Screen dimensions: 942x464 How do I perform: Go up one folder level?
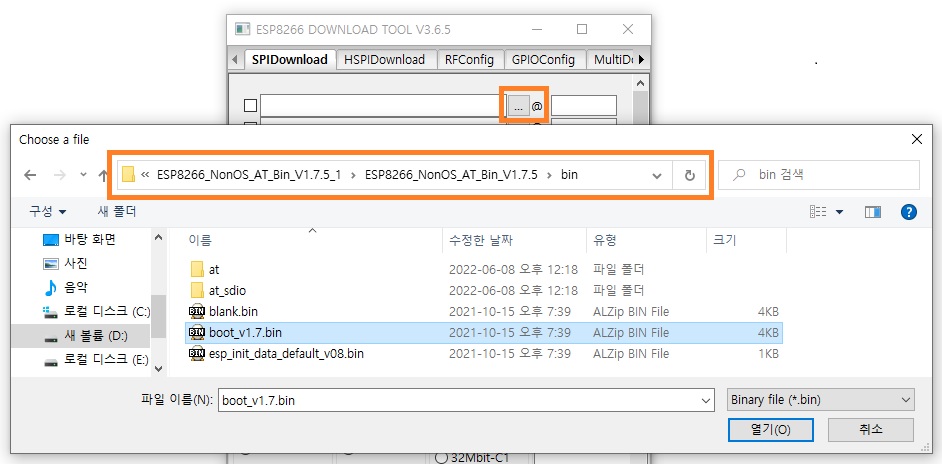(x=103, y=175)
